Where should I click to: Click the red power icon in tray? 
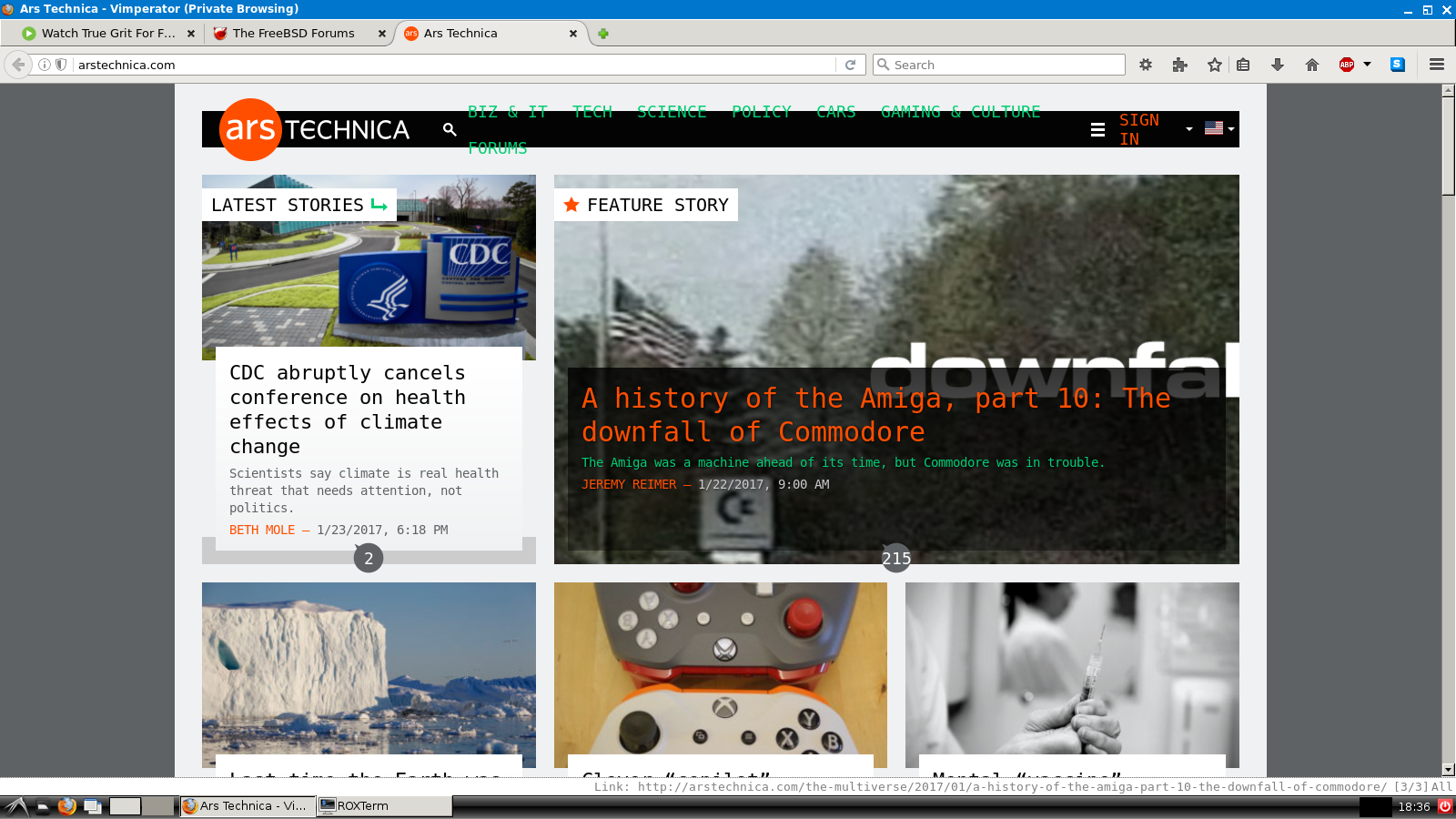tap(1445, 806)
